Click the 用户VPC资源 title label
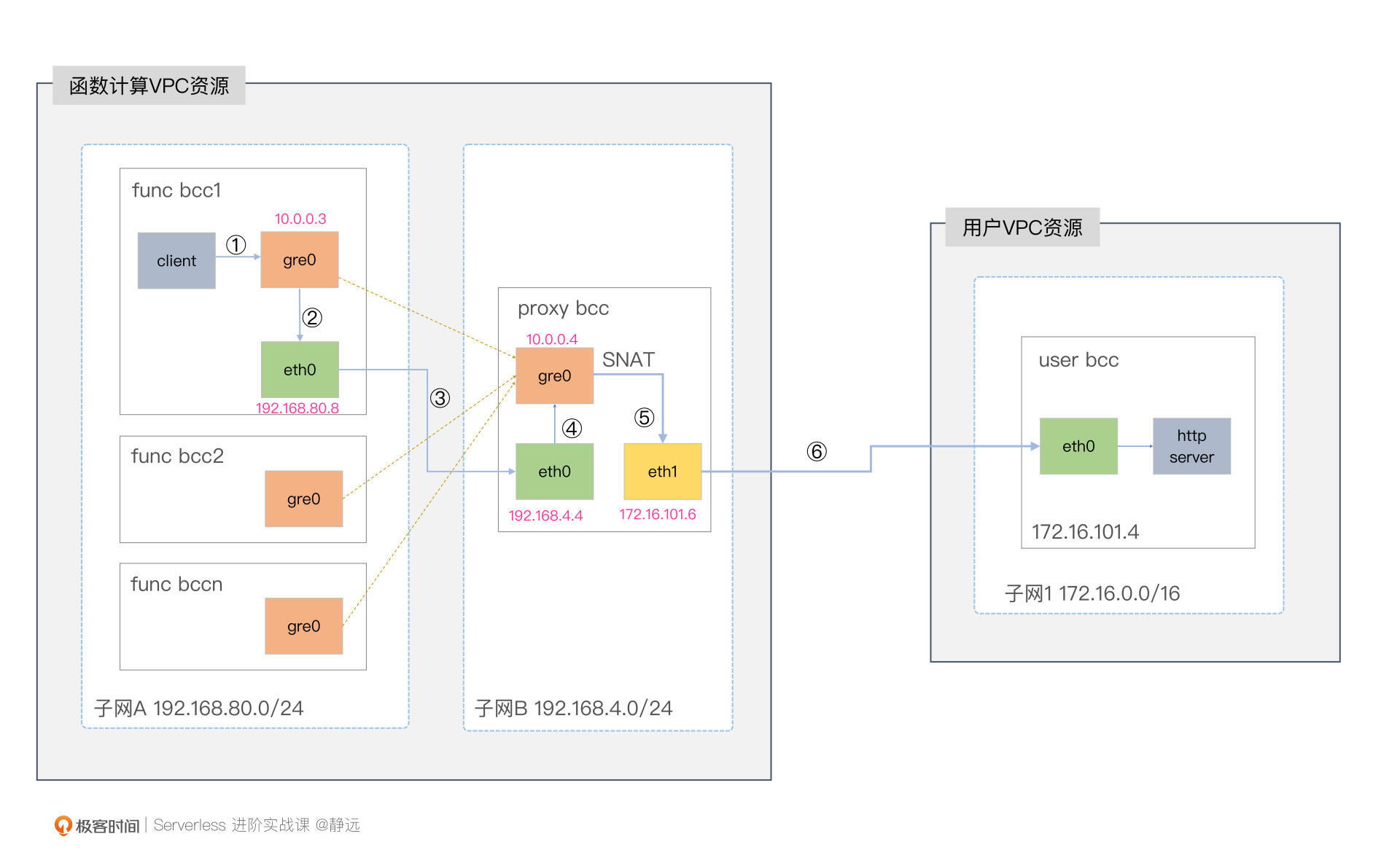1400x866 pixels. pyautogui.click(x=1022, y=227)
